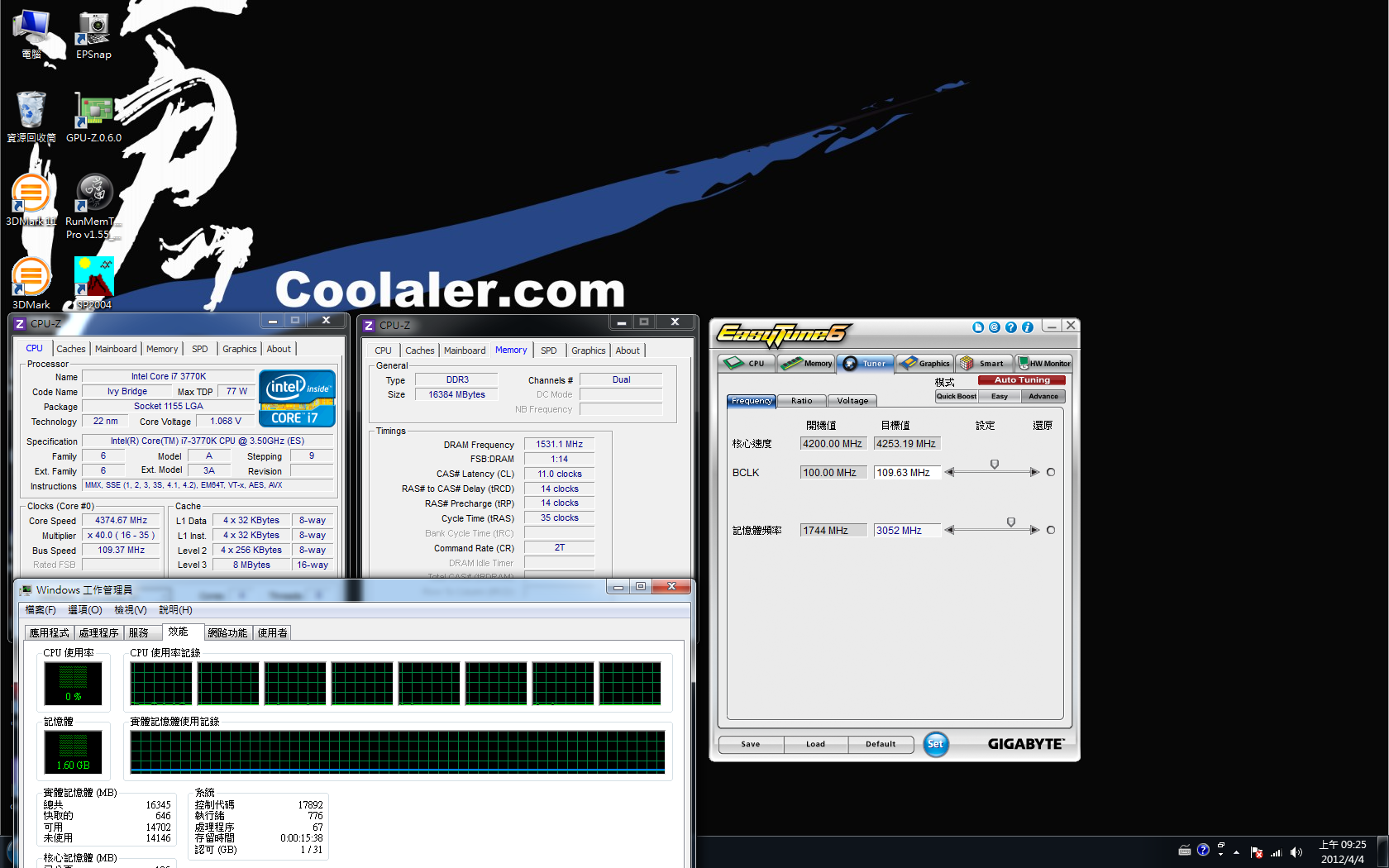Click the network signal tray icon
Screen dimensions: 1389x868
point(1276,851)
